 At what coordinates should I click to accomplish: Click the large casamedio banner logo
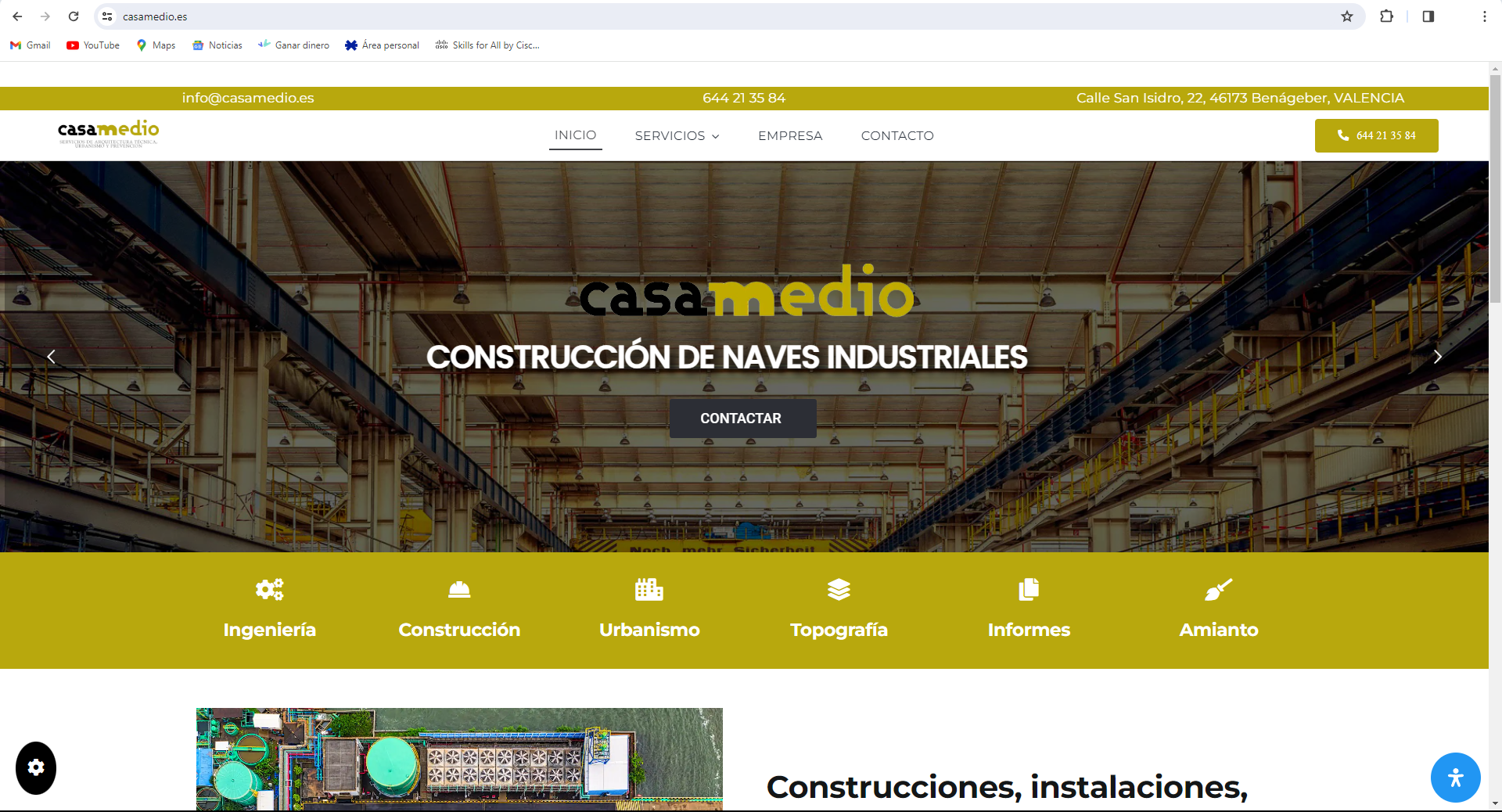(x=746, y=291)
